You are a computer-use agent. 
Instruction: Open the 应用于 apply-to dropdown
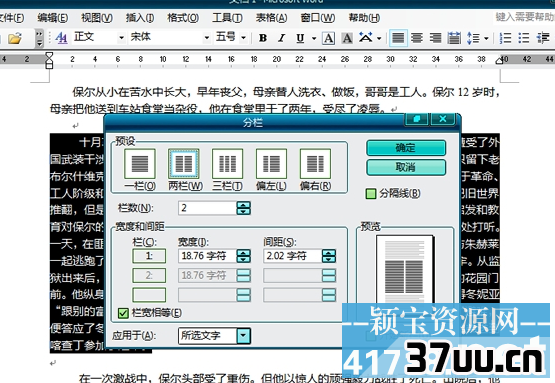click(x=244, y=336)
